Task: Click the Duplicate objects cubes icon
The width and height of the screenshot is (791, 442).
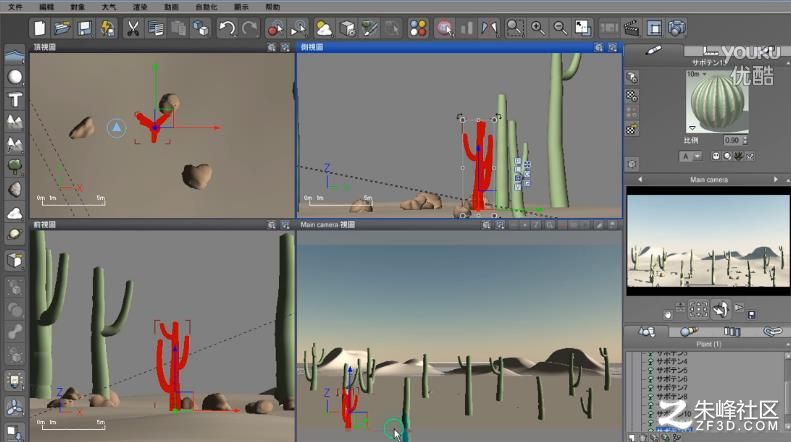Action: pyautogui.click(x=200, y=28)
